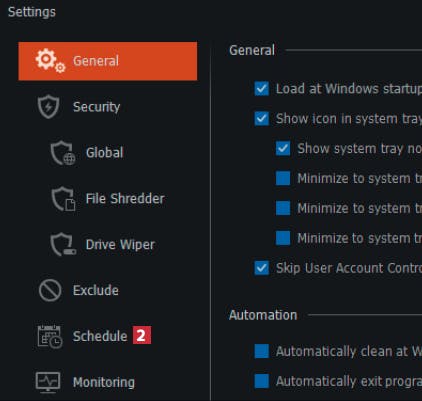Enable Automatically exit program checkbox
The height and width of the screenshot is (401, 422).
point(262,381)
